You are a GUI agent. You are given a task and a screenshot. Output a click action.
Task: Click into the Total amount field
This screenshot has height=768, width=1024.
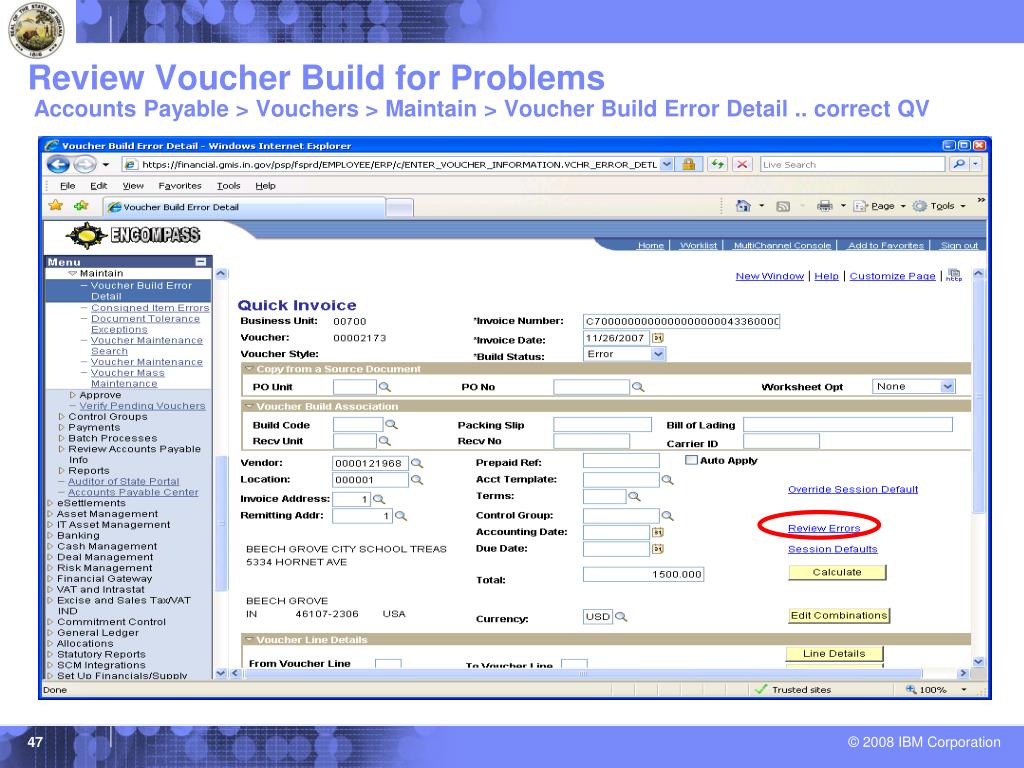[643, 574]
